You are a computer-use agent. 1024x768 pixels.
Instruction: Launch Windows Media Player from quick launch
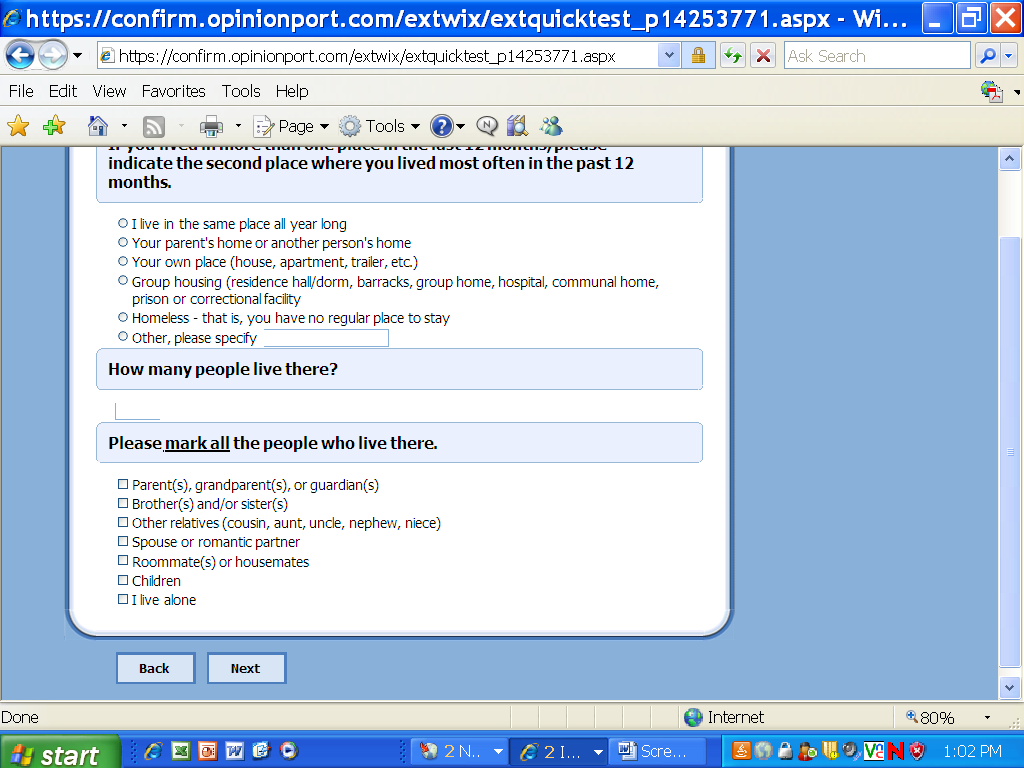(x=289, y=751)
